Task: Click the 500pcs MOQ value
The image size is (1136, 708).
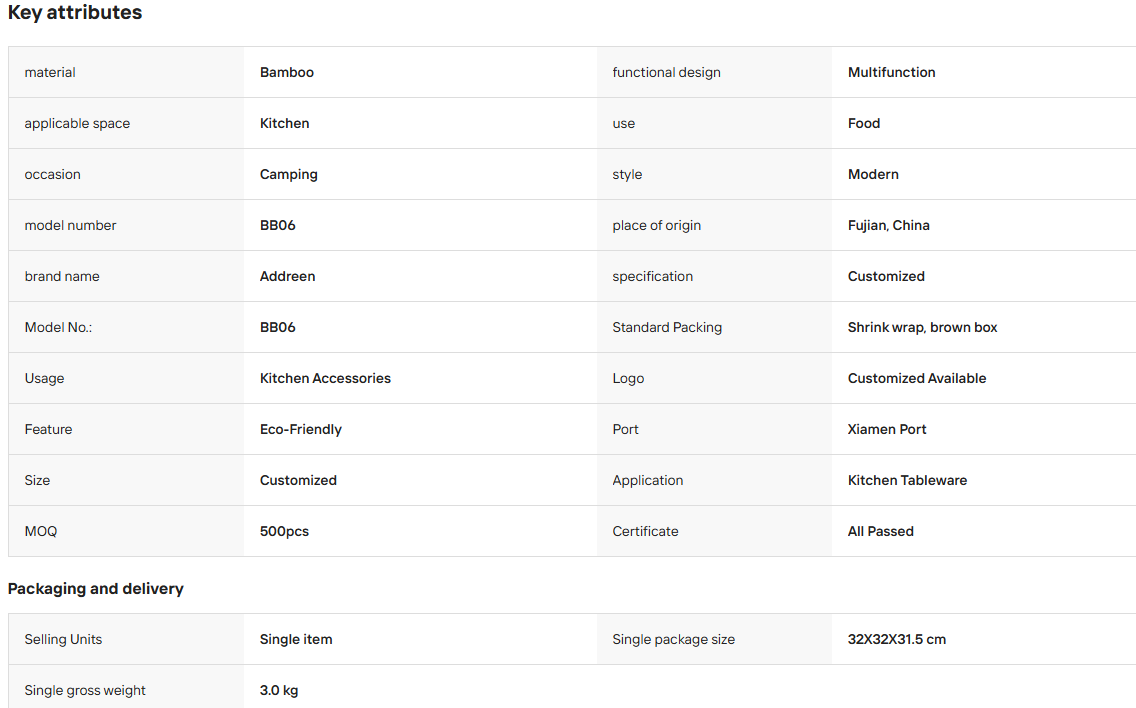Action: (x=284, y=531)
